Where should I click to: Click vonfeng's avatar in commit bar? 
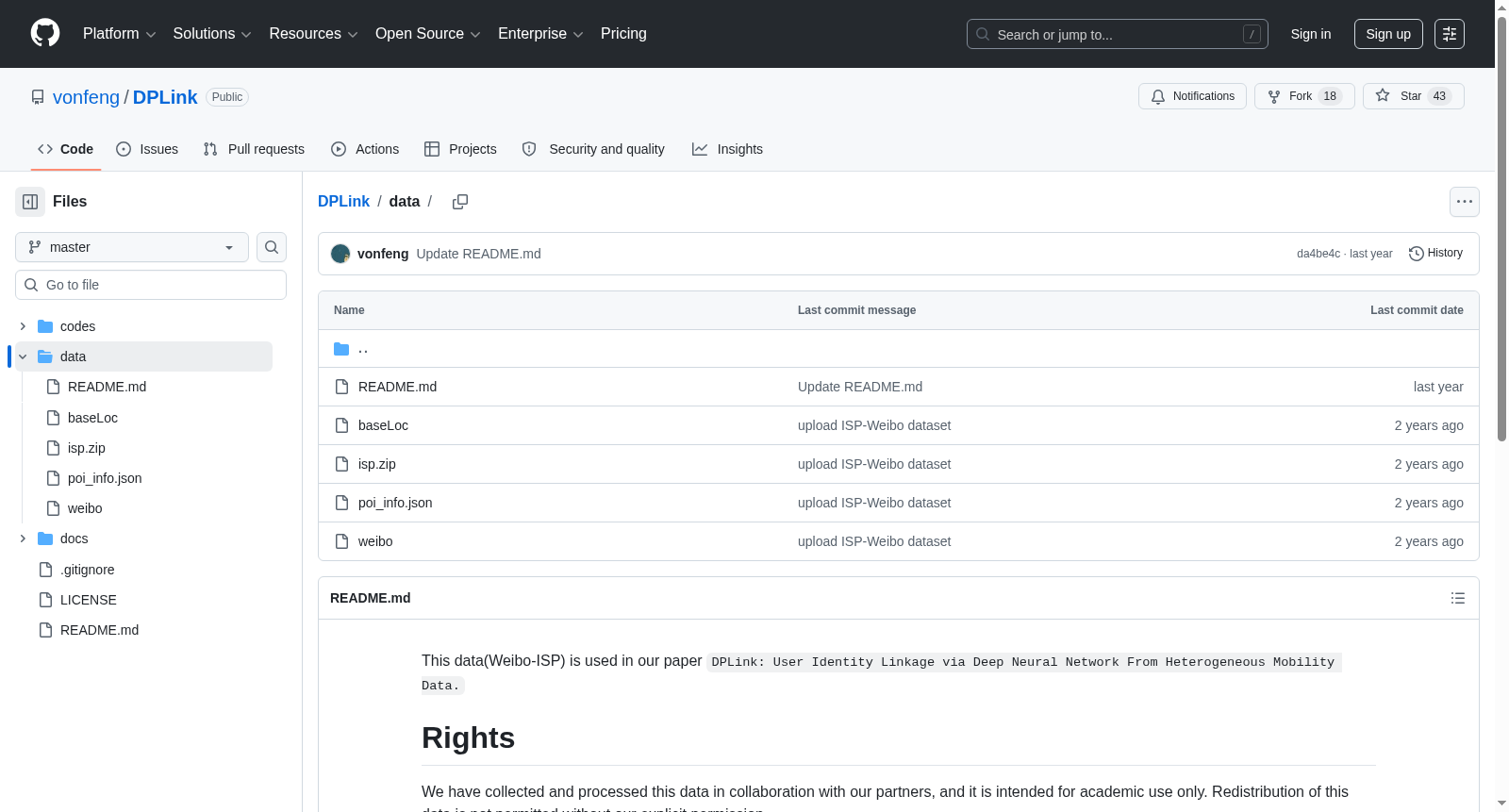(x=340, y=254)
